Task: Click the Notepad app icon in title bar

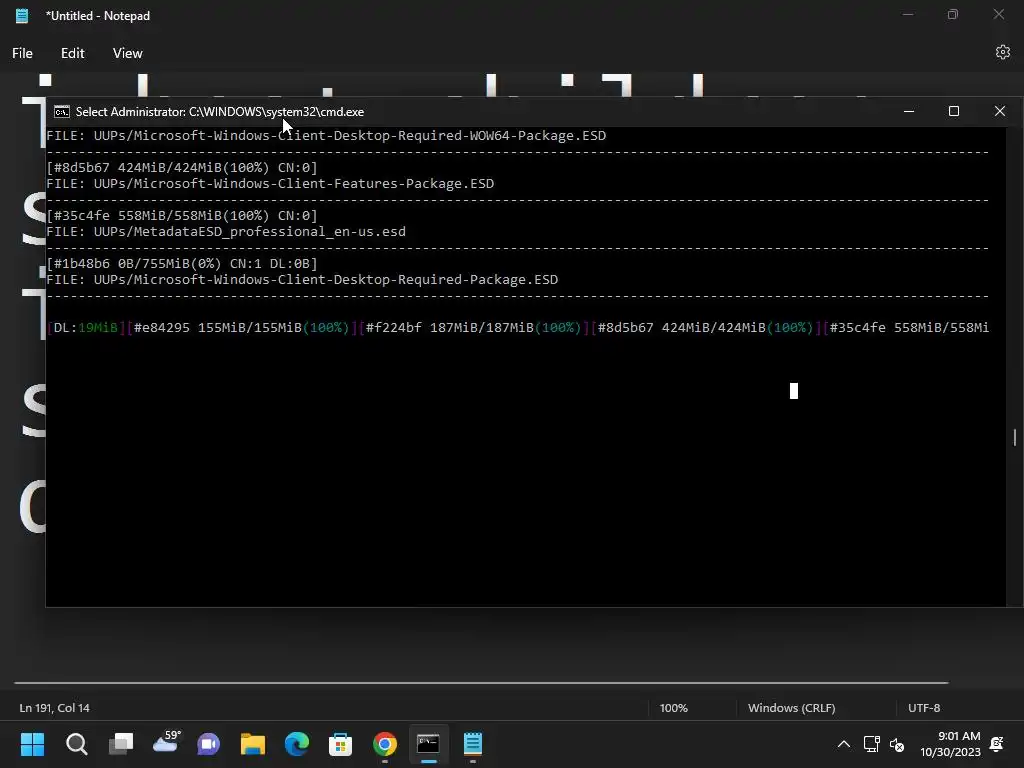Action: pyautogui.click(x=22, y=16)
